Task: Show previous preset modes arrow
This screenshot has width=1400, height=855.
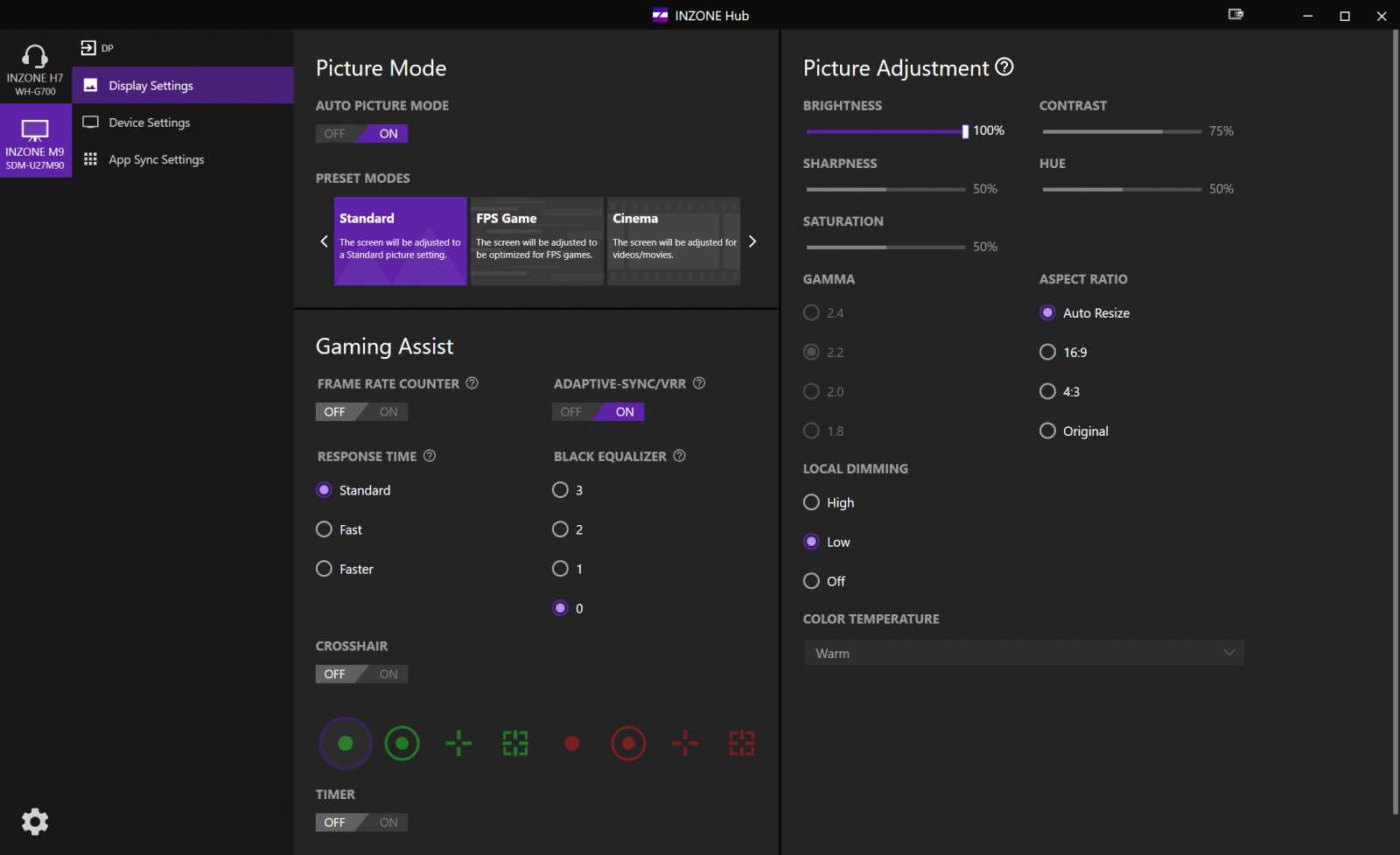Action: (x=324, y=242)
